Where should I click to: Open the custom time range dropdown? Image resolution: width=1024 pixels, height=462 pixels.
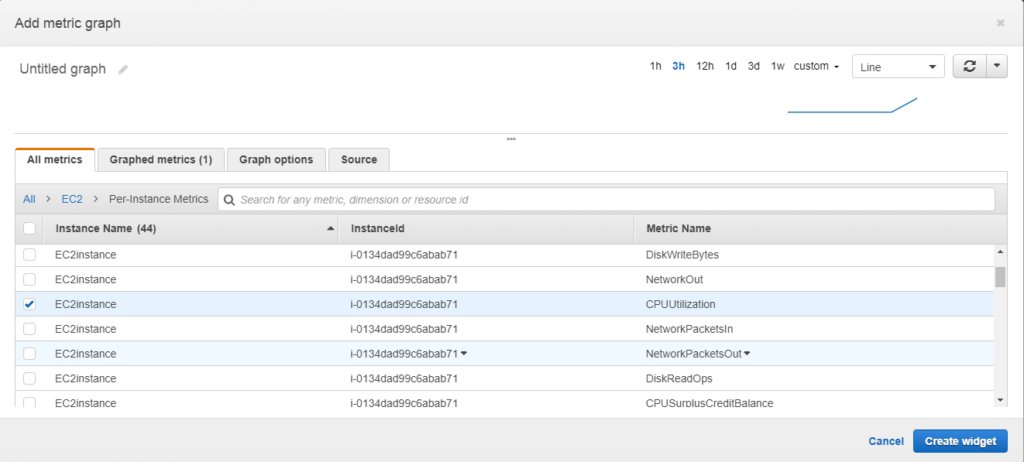click(x=816, y=66)
